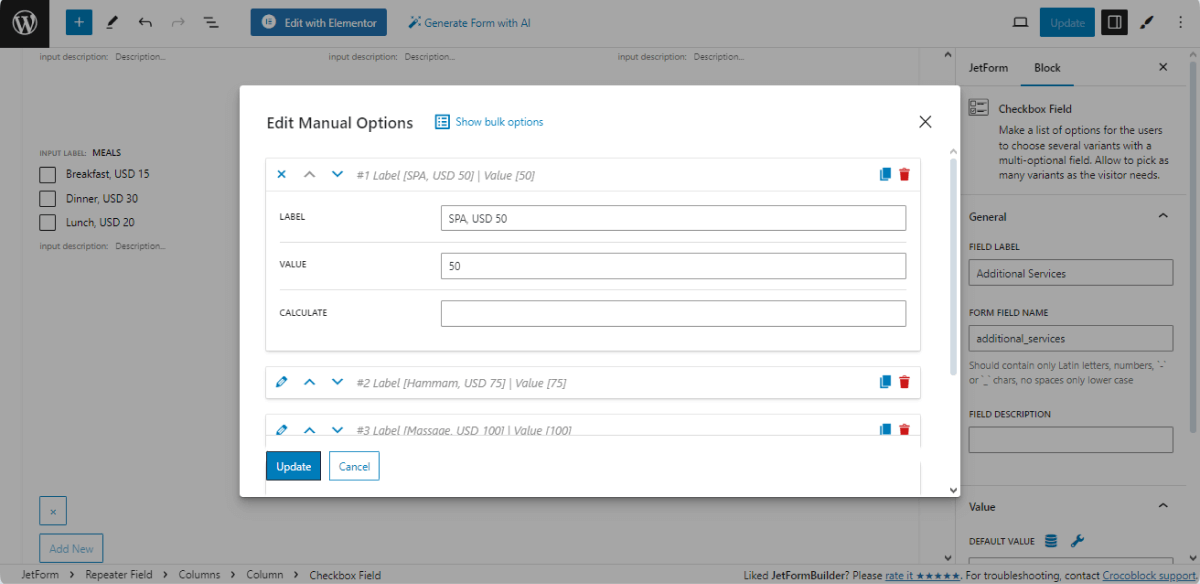Open the List View in the editor toolbar
Screen dimensions: 1200x584
(211, 21)
